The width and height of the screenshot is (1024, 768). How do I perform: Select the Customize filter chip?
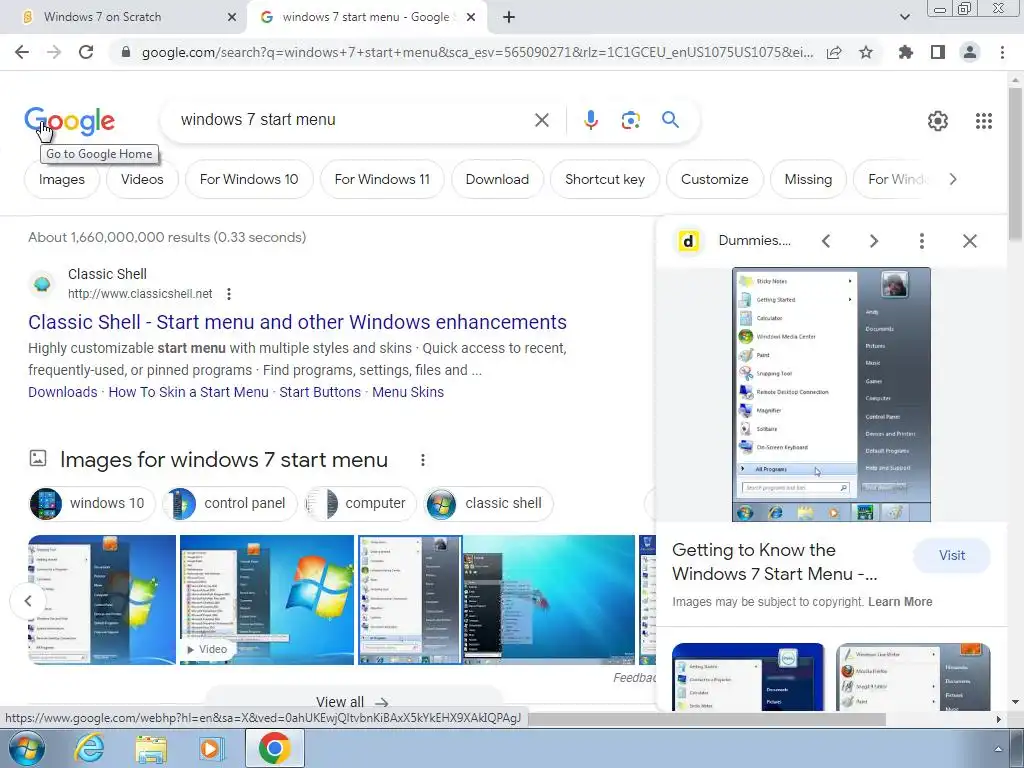tap(714, 180)
